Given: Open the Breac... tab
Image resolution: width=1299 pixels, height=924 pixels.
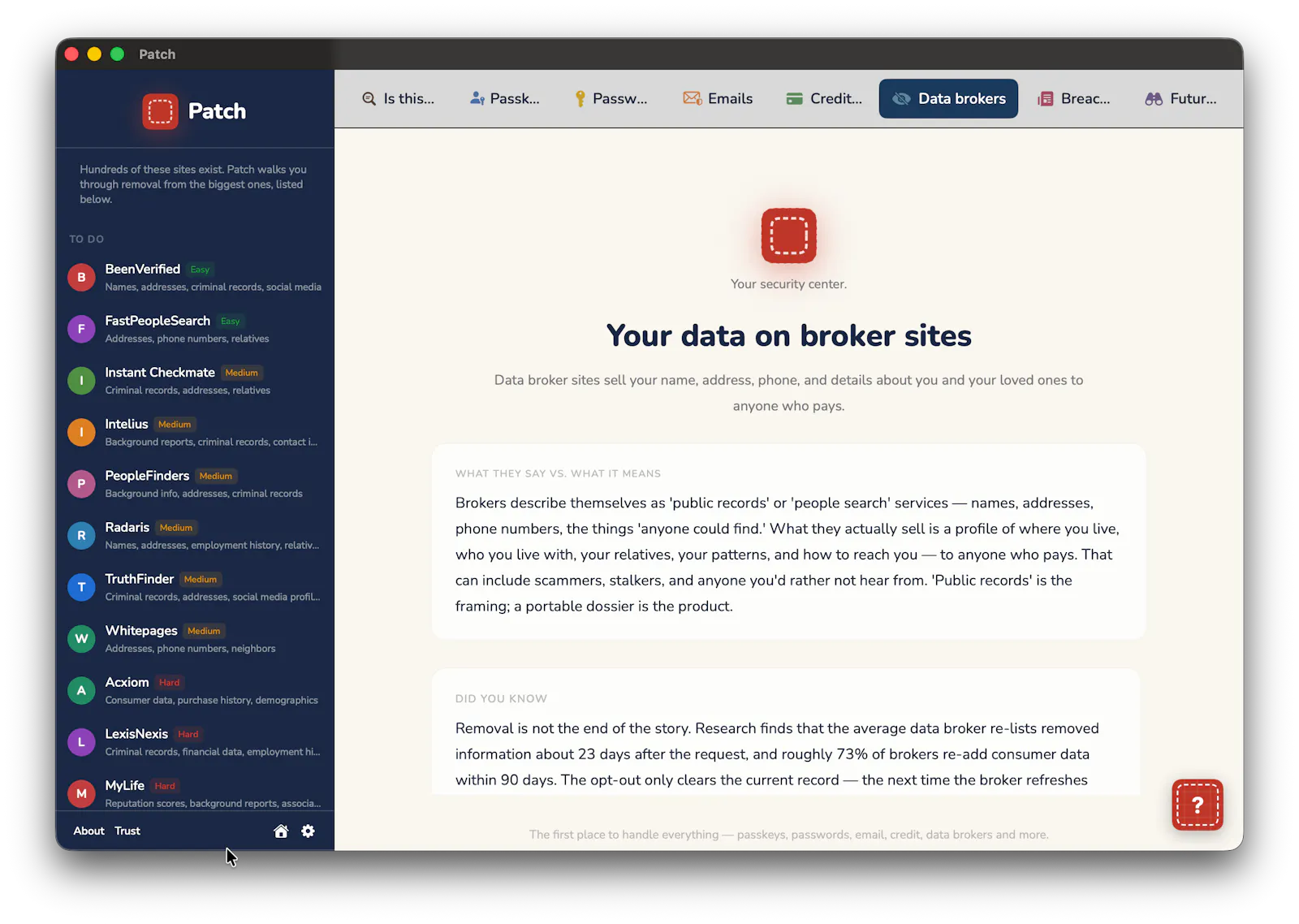Looking at the screenshot, I should 1073,98.
